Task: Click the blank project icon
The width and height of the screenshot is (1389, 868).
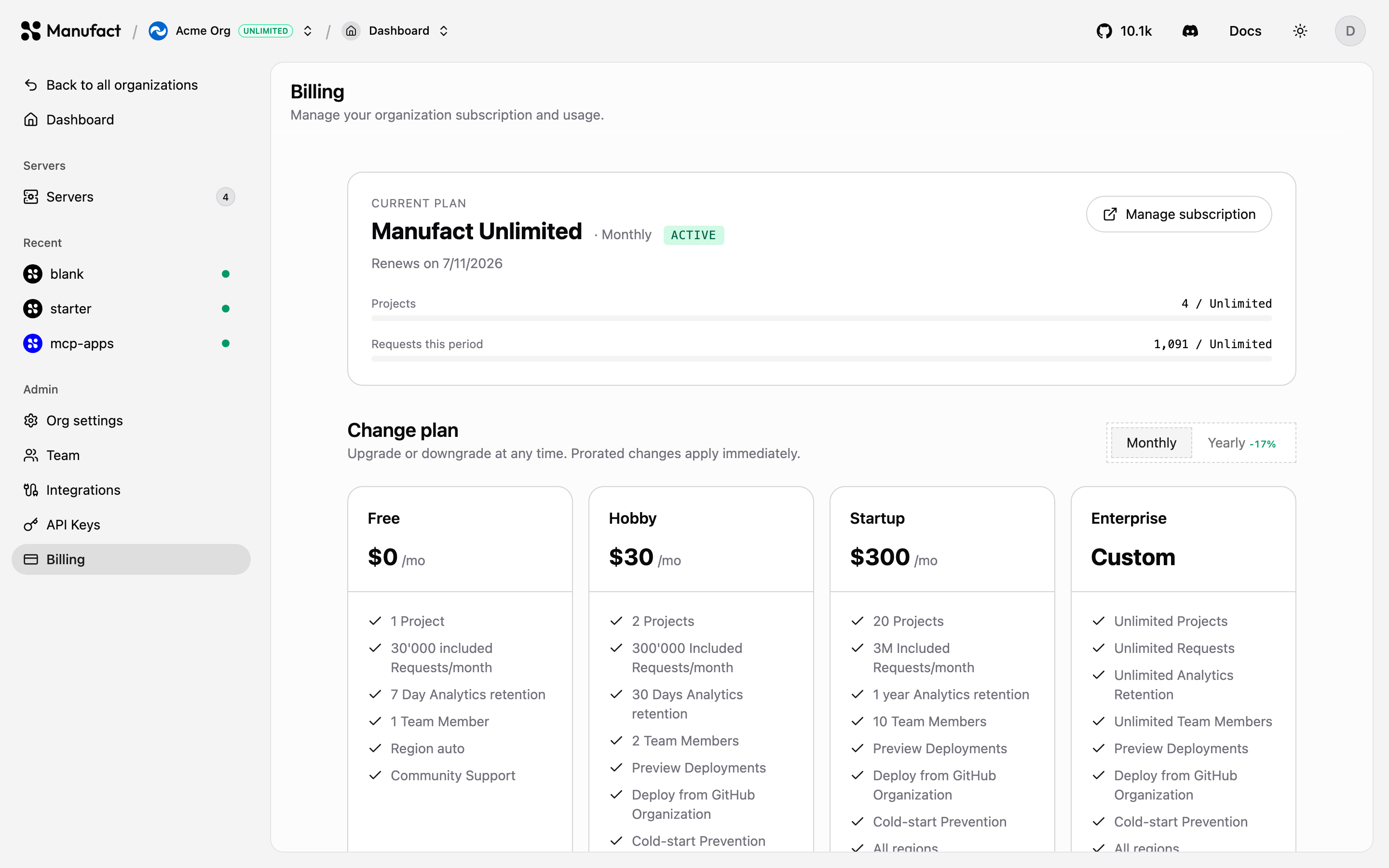Action: coord(33,274)
